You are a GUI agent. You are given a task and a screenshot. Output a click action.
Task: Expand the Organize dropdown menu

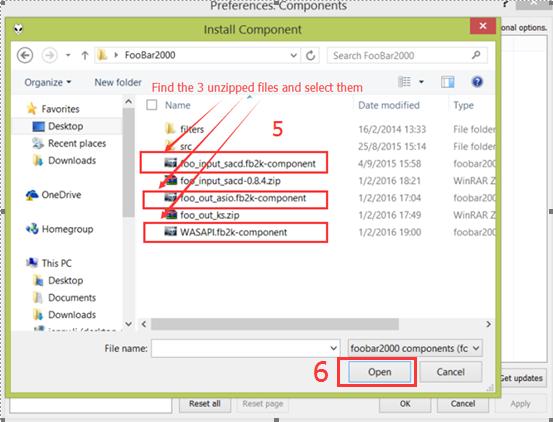tap(48, 82)
